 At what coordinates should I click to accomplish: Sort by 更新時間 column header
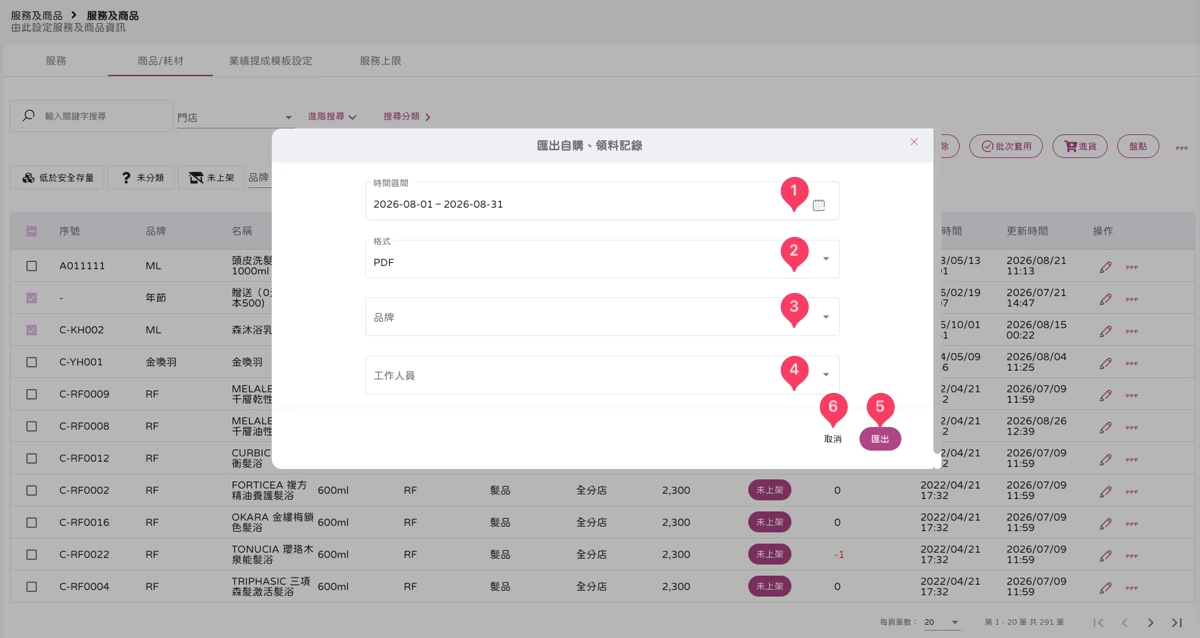click(x=1027, y=231)
